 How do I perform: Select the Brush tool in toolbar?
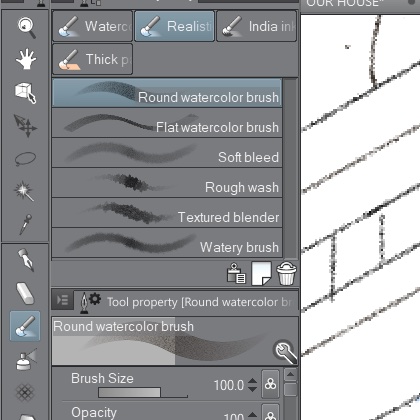[25, 326]
